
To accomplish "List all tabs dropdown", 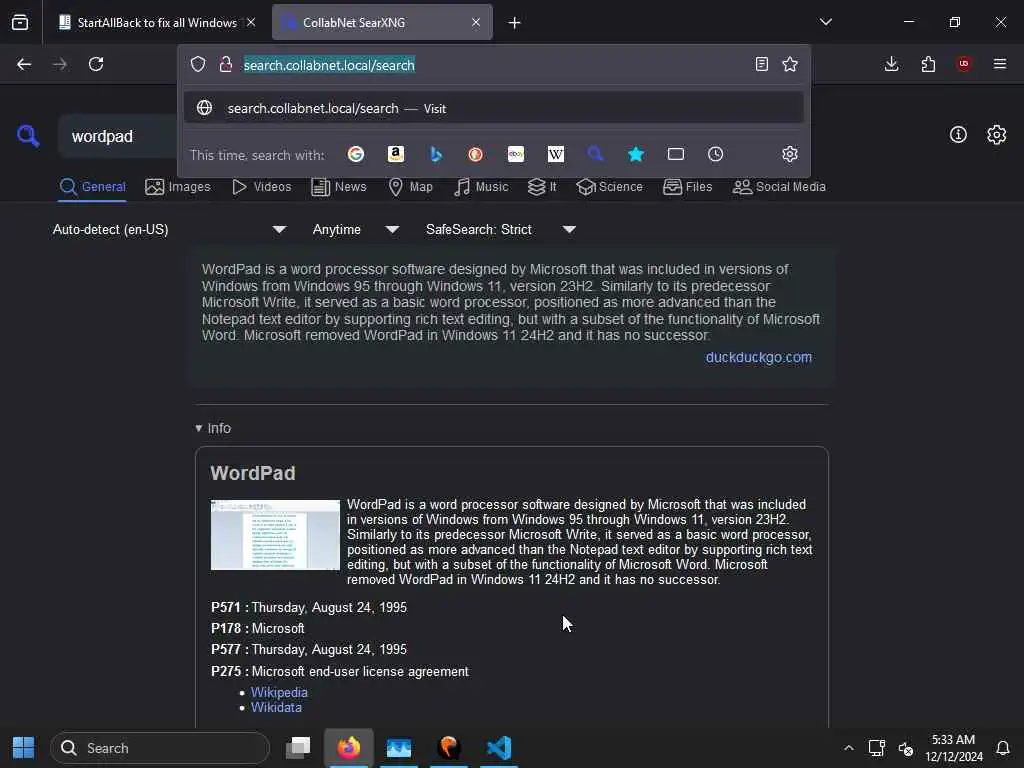I will [826, 22].
